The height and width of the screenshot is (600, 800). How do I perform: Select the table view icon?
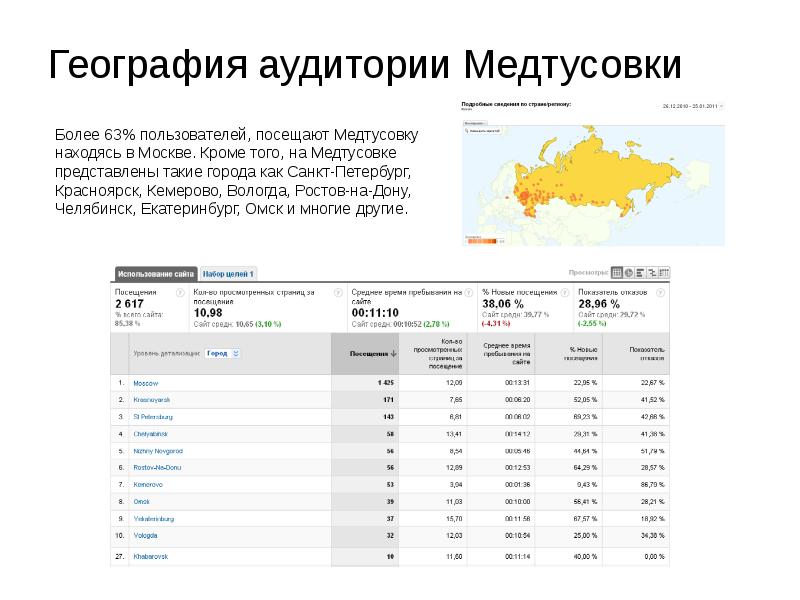(x=617, y=272)
